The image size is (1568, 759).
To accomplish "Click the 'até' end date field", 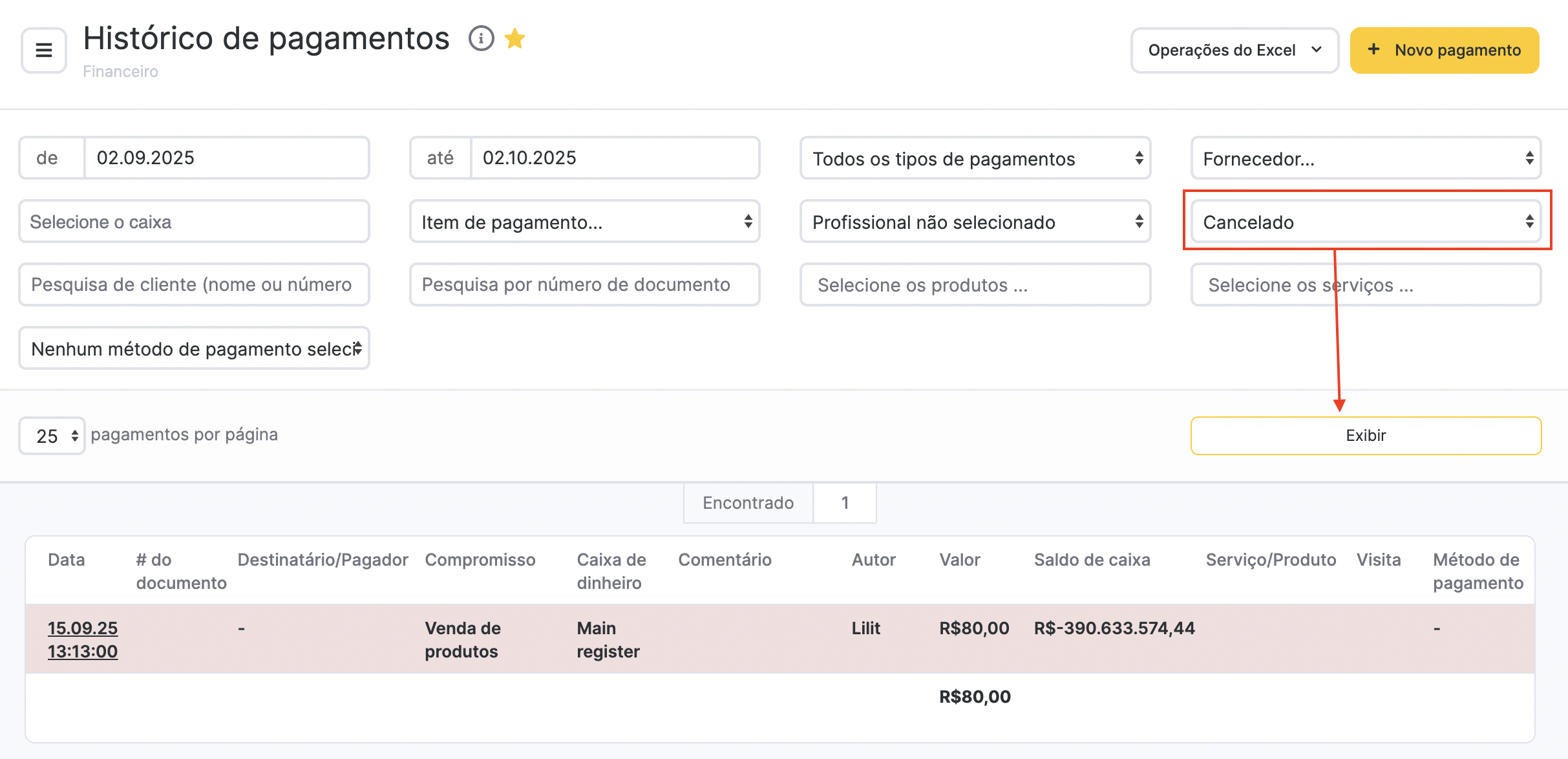I will pos(614,158).
